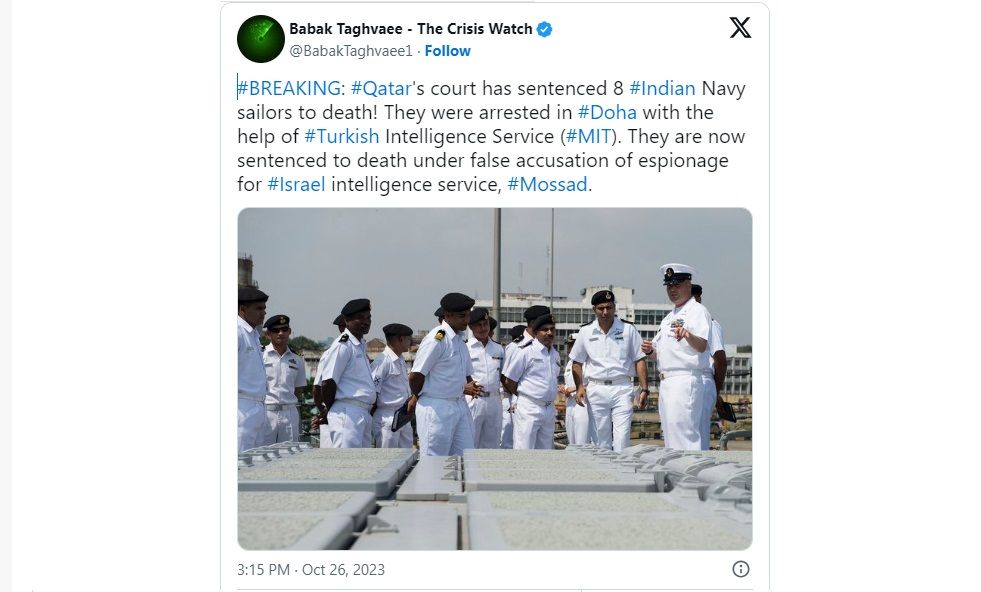Image resolution: width=981 pixels, height=592 pixels.
Task: Open the radar profile avatar
Action: pyautogui.click(x=261, y=39)
